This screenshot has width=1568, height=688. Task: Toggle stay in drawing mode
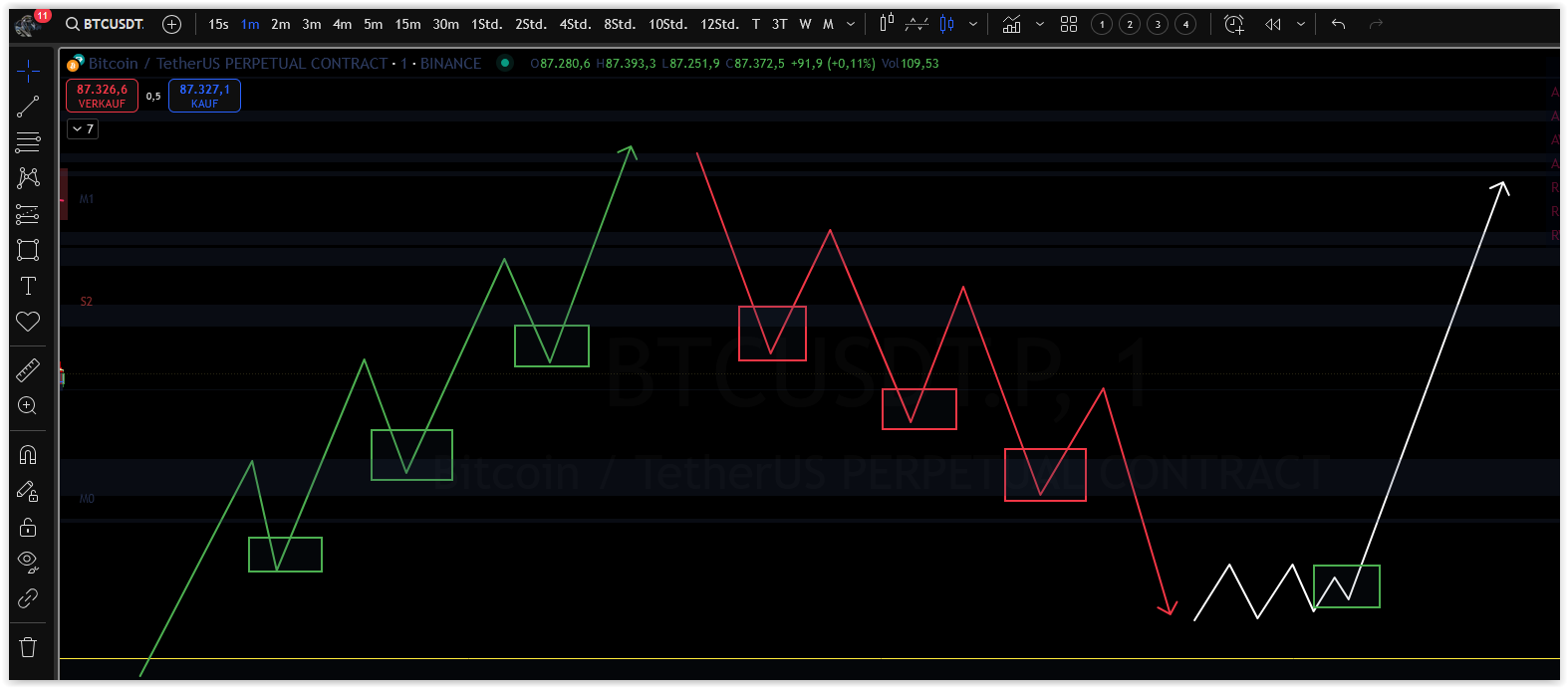28,491
